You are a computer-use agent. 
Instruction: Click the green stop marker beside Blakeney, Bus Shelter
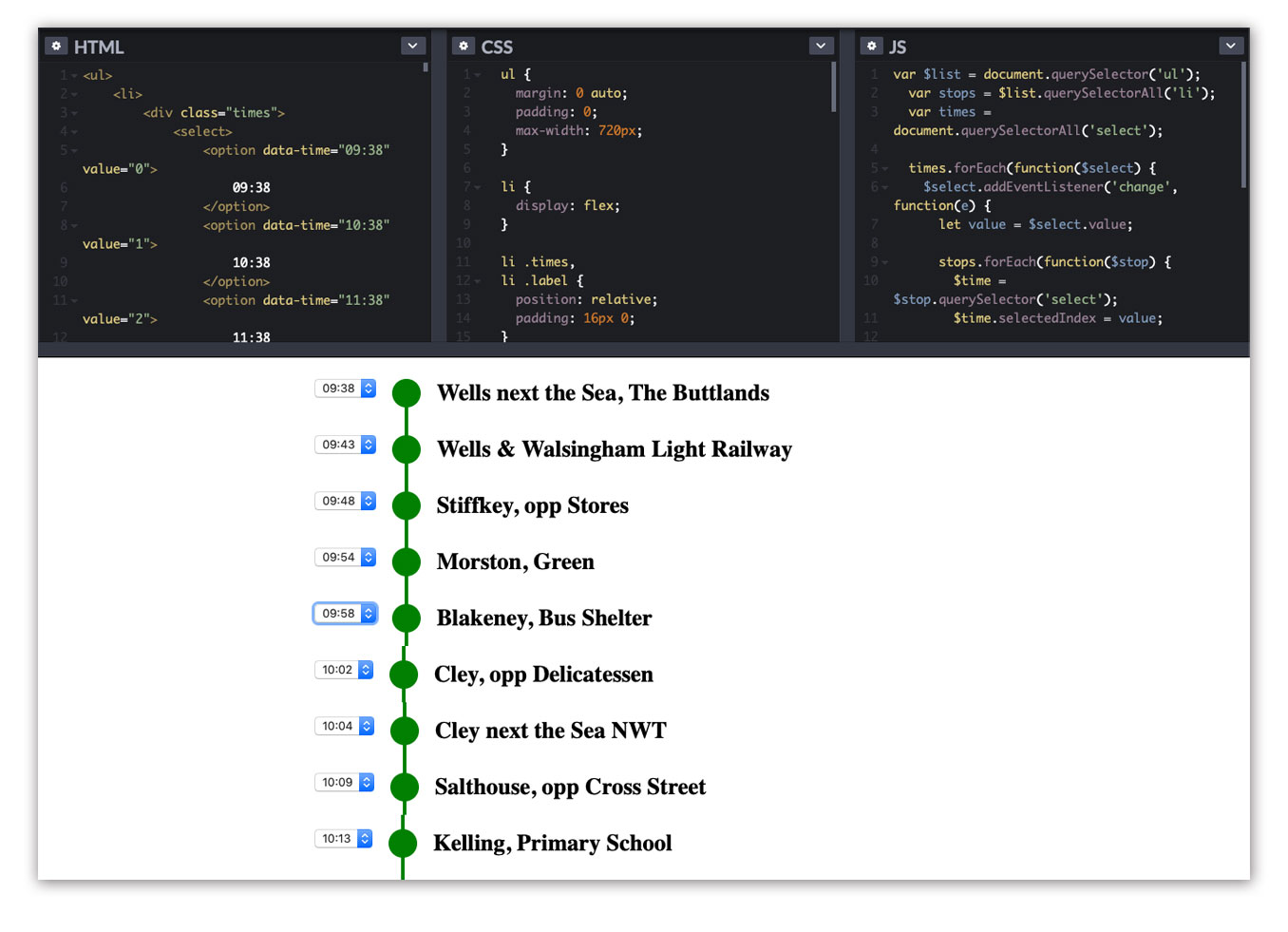click(x=407, y=618)
